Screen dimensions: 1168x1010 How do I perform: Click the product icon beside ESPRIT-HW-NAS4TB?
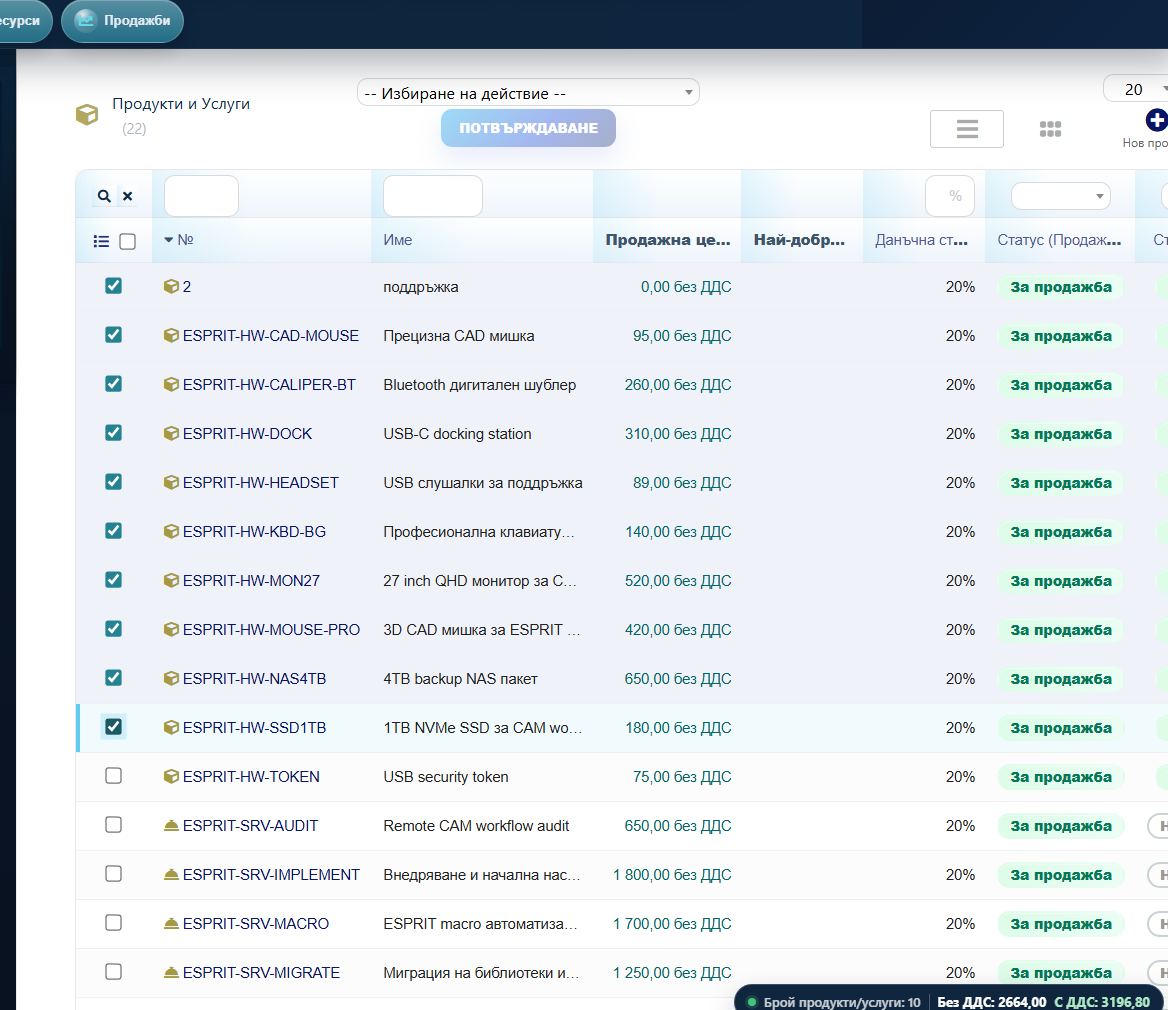[x=171, y=679]
